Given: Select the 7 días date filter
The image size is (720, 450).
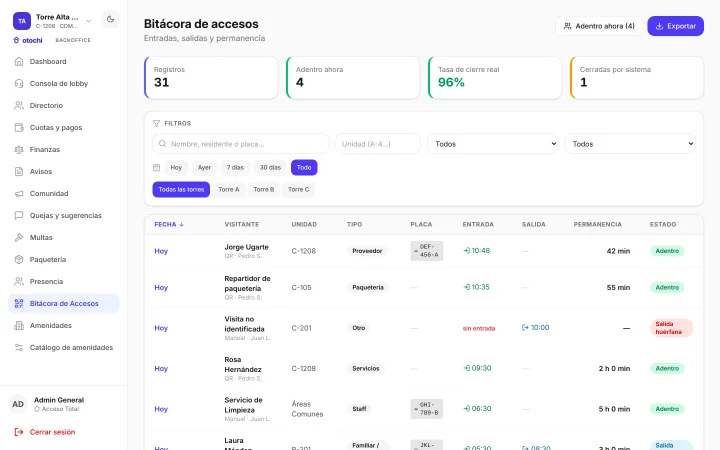Looking at the screenshot, I should (x=235, y=168).
